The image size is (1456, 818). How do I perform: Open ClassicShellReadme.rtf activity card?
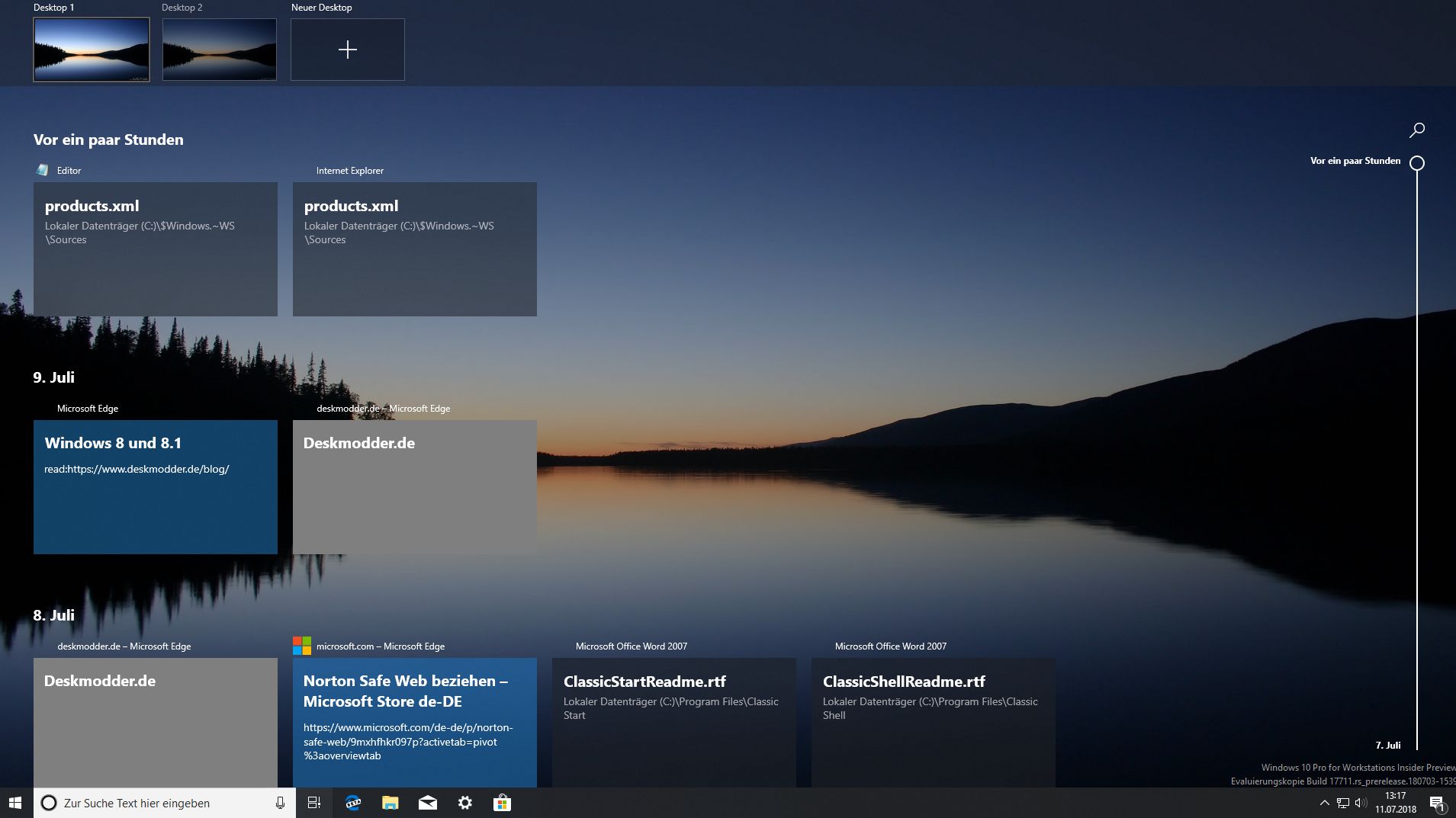point(934,723)
